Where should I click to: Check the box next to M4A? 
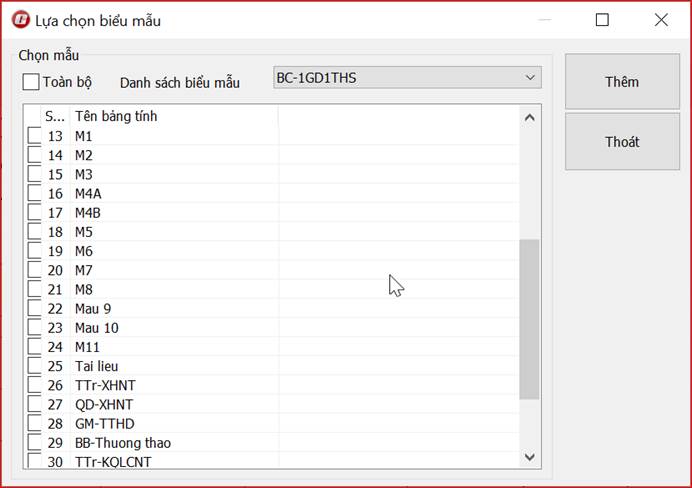[x=34, y=194]
